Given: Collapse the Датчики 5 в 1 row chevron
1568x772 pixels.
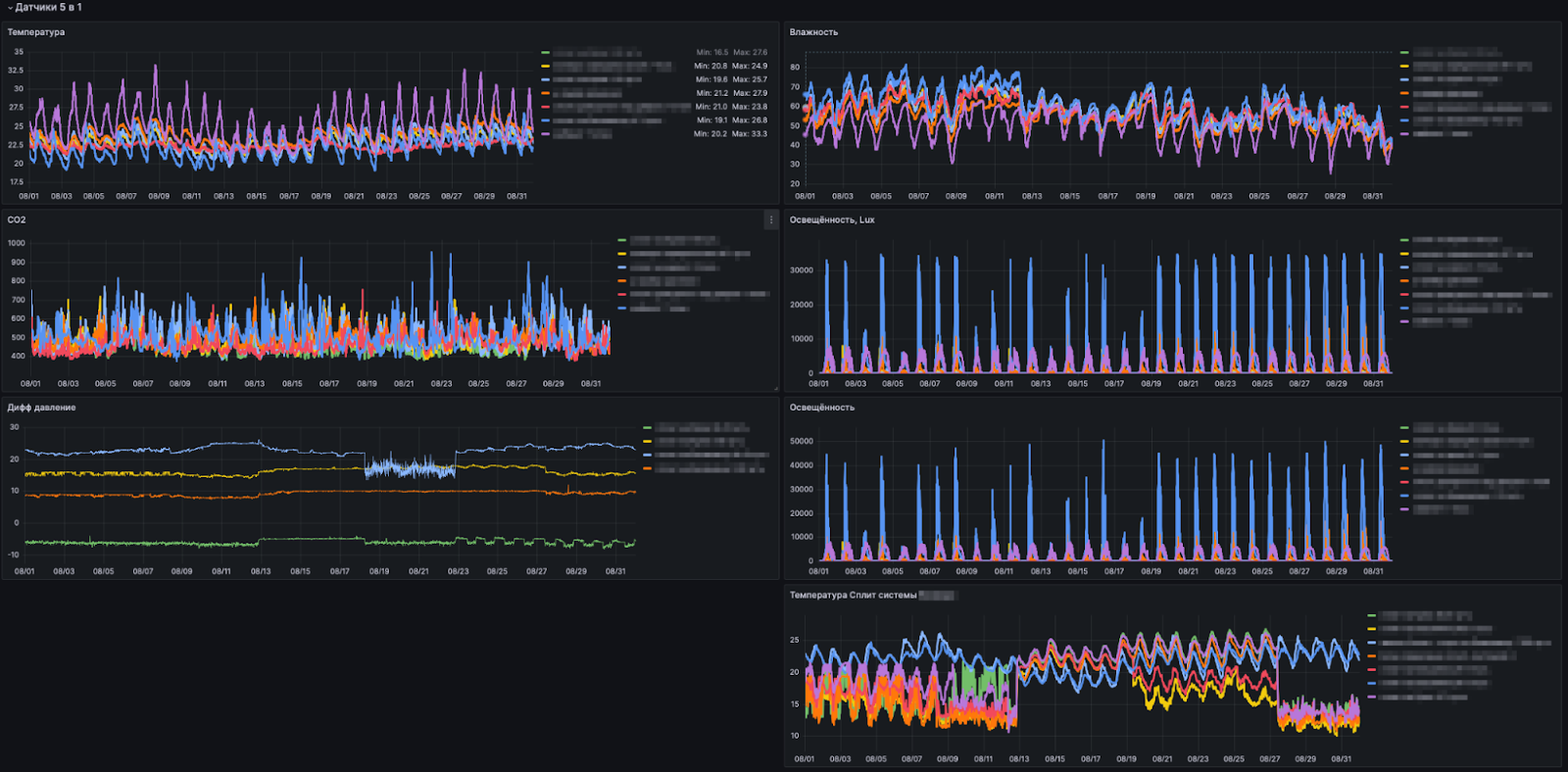Looking at the screenshot, I should pyautogui.click(x=10, y=8).
